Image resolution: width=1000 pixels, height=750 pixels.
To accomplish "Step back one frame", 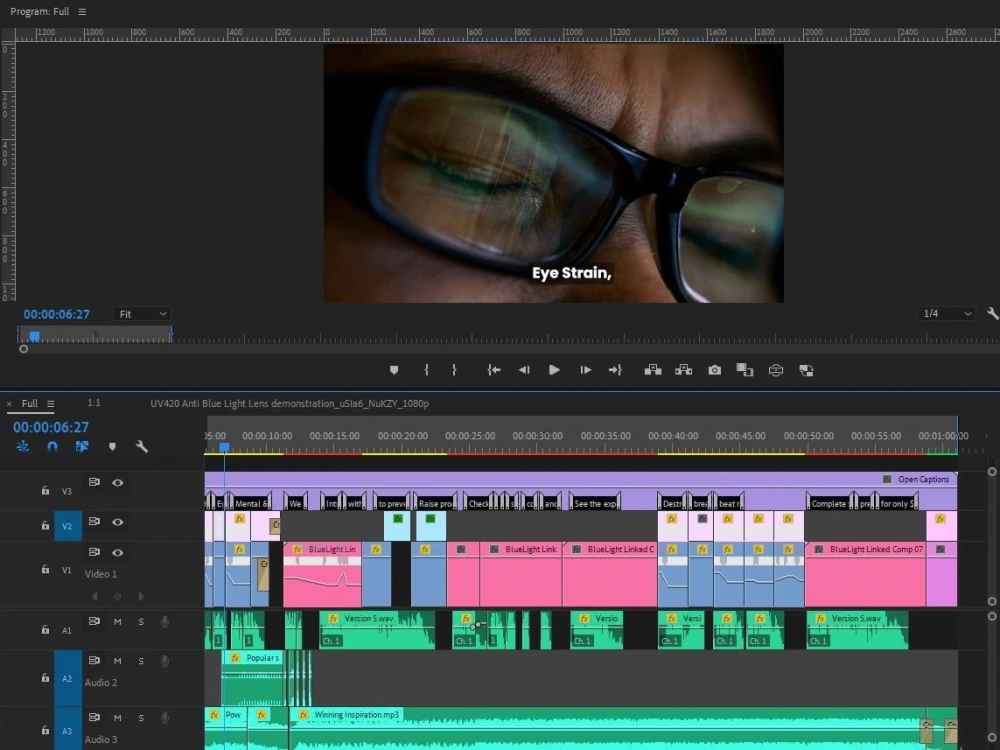I will [x=524, y=370].
